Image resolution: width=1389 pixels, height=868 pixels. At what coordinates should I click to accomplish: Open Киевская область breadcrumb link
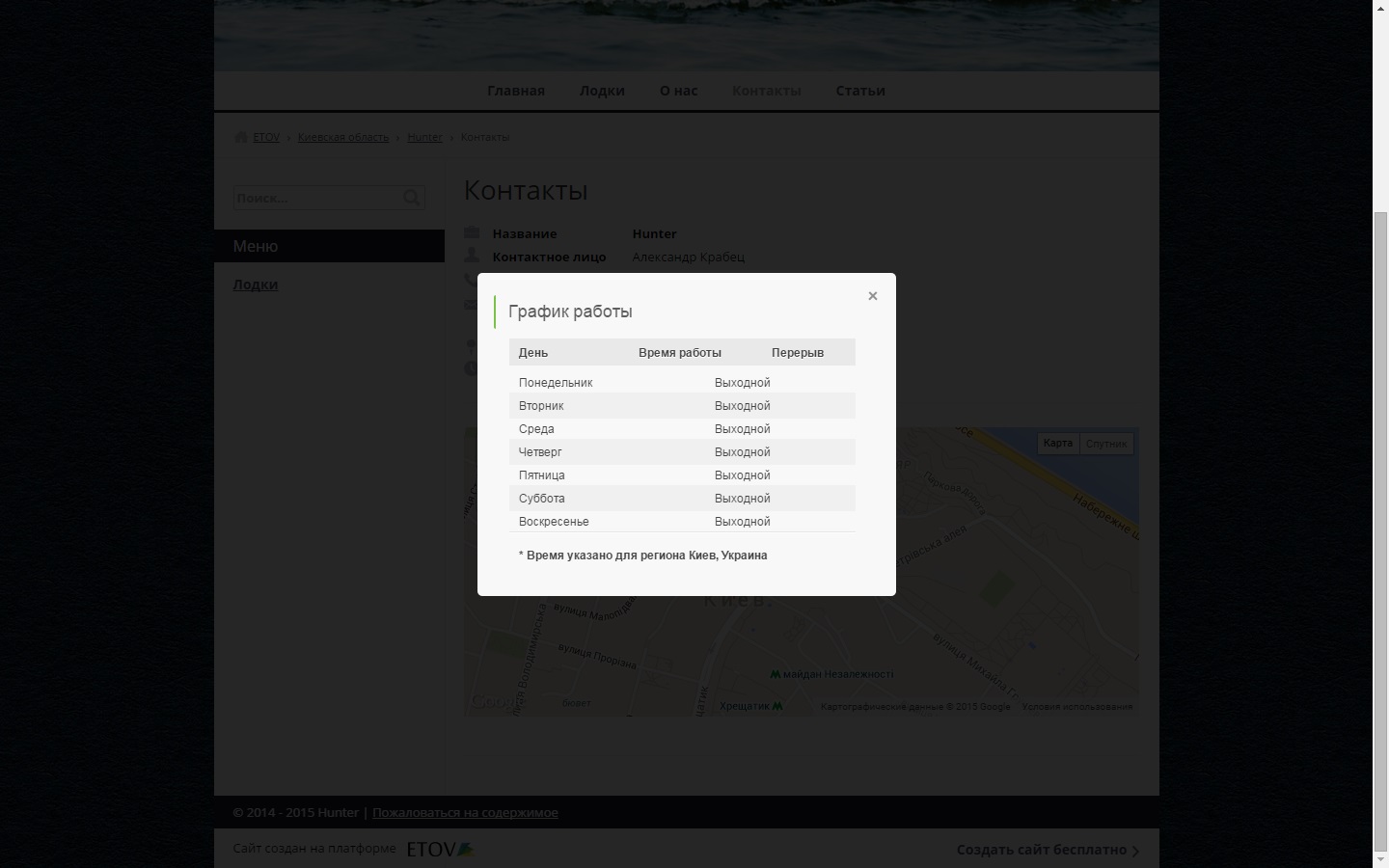point(342,137)
